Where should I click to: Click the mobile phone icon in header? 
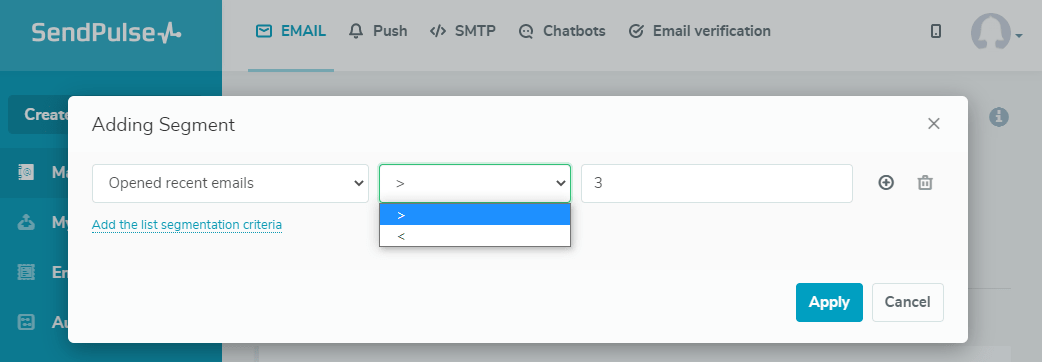pyautogui.click(x=936, y=31)
